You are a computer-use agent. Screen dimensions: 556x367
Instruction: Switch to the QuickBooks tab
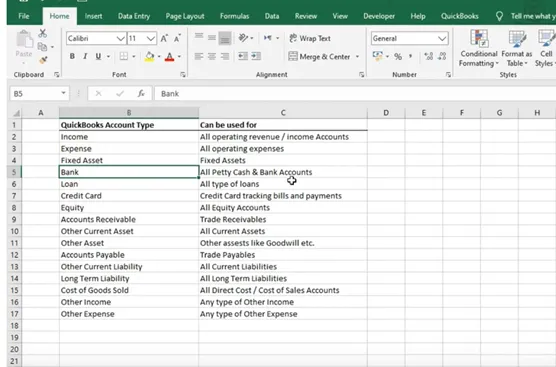coord(460,16)
